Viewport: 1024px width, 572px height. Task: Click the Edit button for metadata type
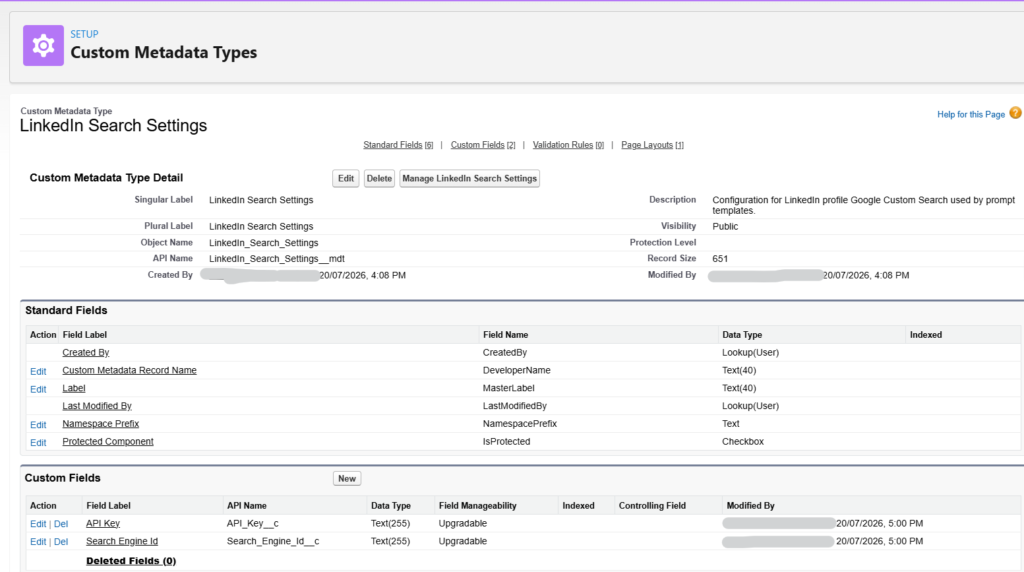pyautogui.click(x=345, y=178)
